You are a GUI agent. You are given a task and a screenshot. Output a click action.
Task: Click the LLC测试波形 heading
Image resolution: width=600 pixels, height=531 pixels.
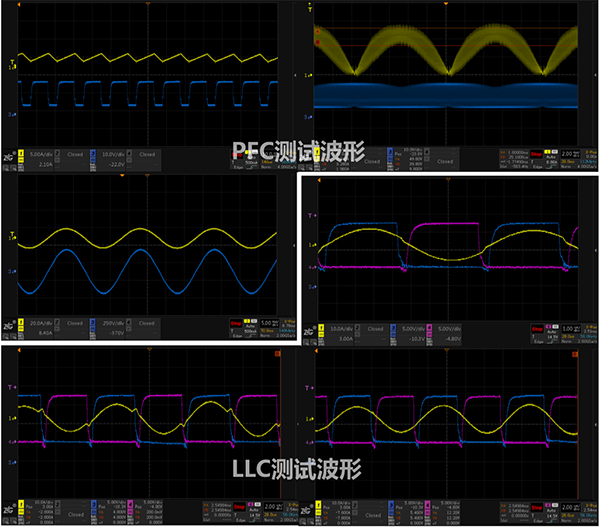pyautogui.click(x=300, y=467)
